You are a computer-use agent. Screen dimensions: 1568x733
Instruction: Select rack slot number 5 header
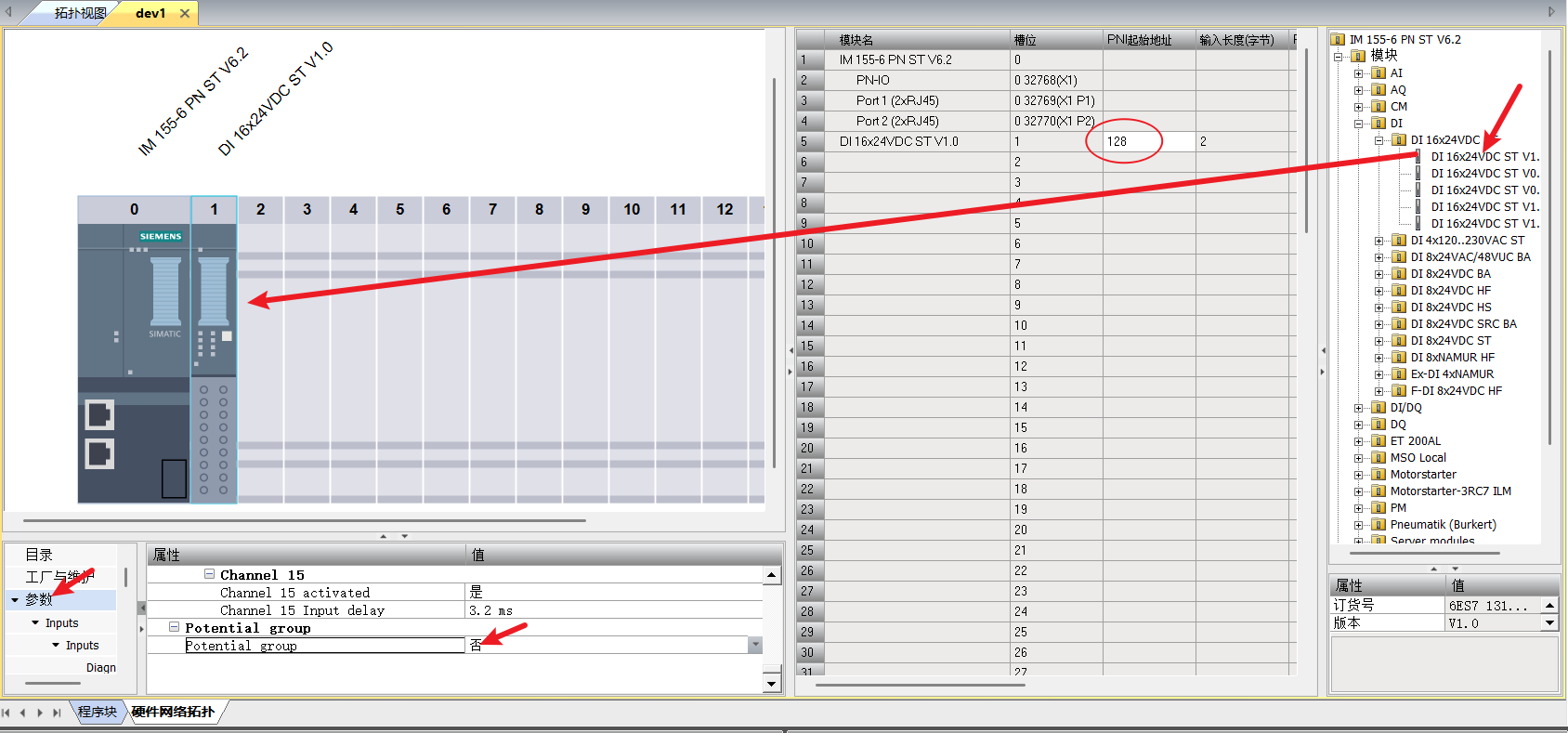399,210
